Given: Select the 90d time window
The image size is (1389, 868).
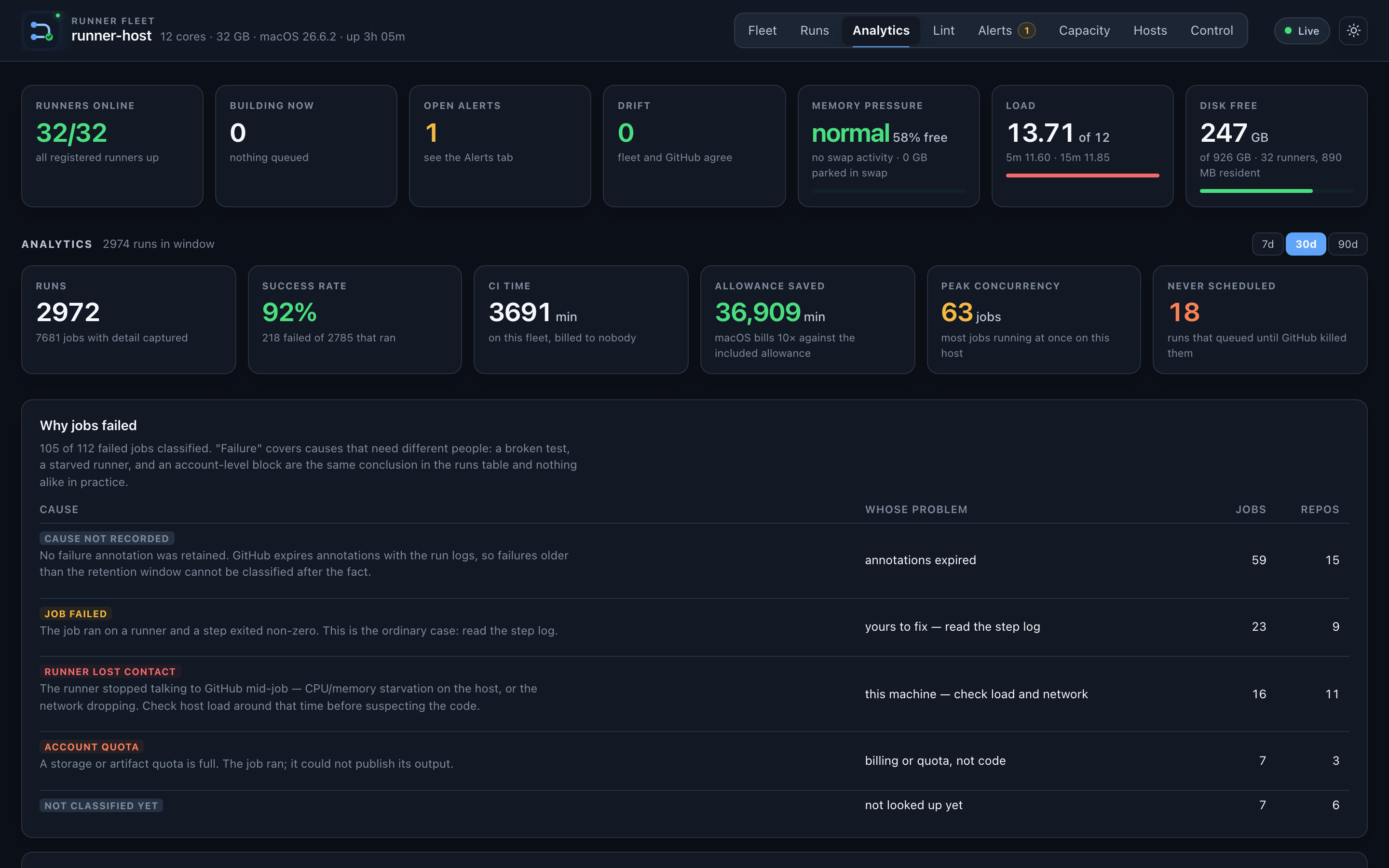Looking at the screenshot, I should click(1347, 244).
